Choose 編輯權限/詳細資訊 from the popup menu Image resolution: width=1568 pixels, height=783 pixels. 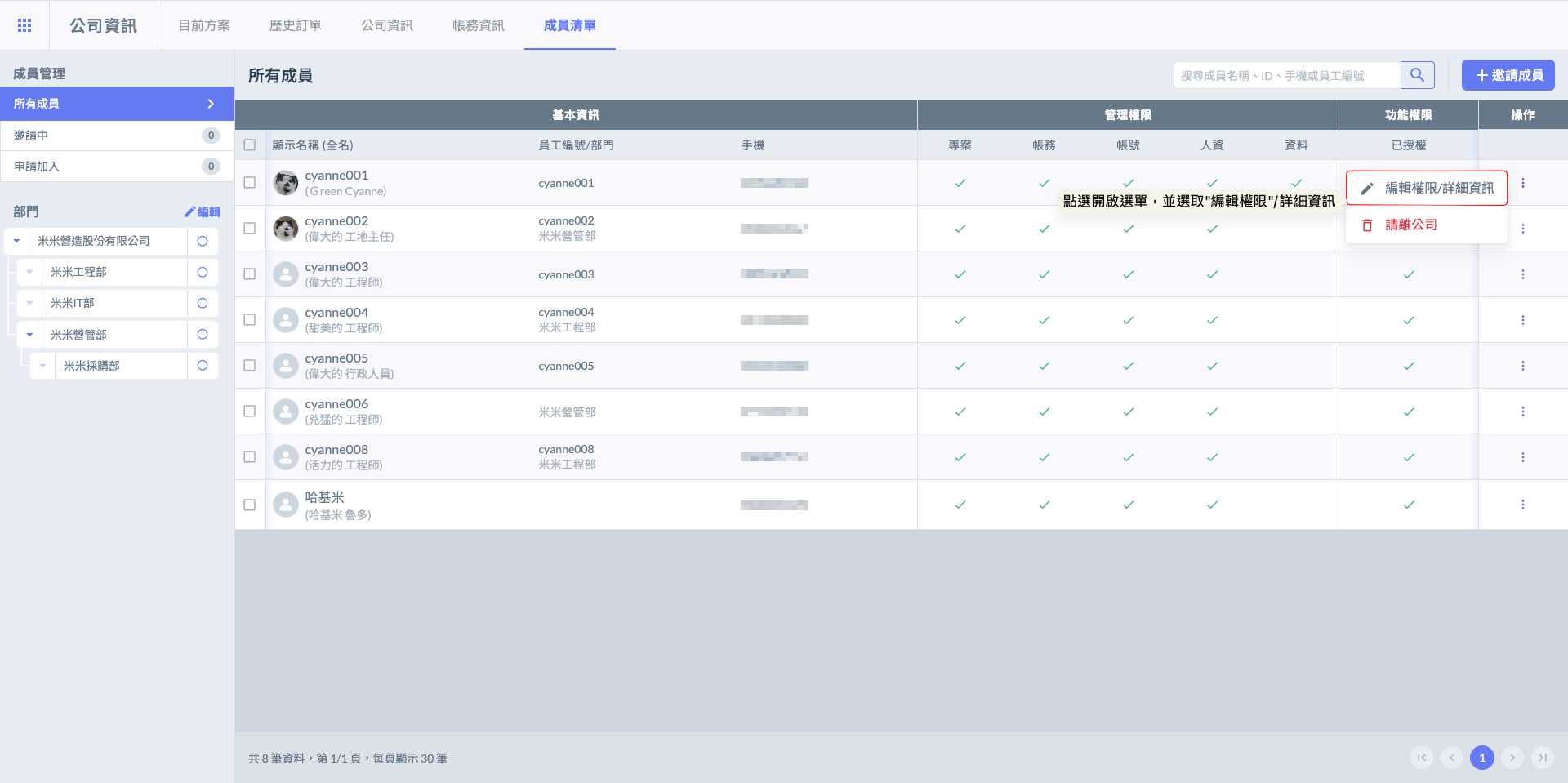1427,189
